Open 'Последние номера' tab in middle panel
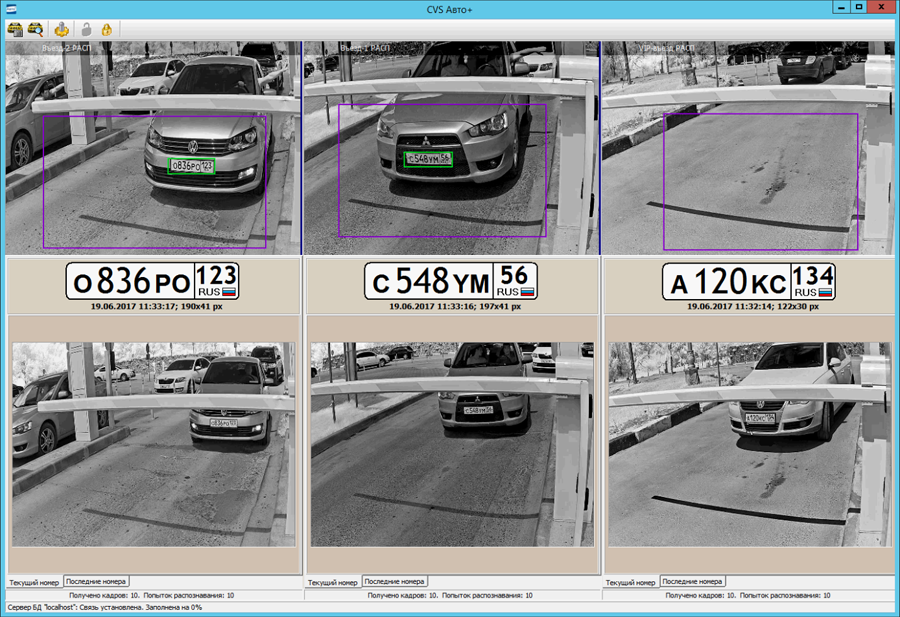 coord(394,581)
